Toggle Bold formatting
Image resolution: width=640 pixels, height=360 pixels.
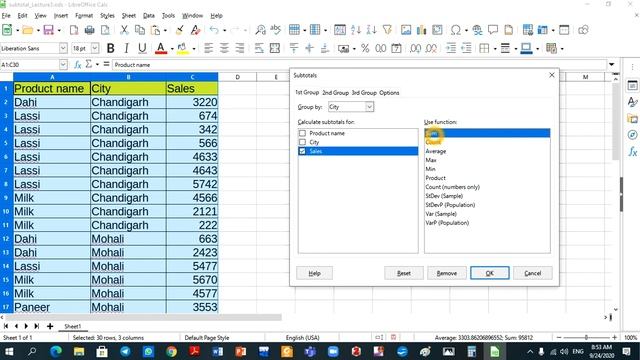[x=110, y=49]
